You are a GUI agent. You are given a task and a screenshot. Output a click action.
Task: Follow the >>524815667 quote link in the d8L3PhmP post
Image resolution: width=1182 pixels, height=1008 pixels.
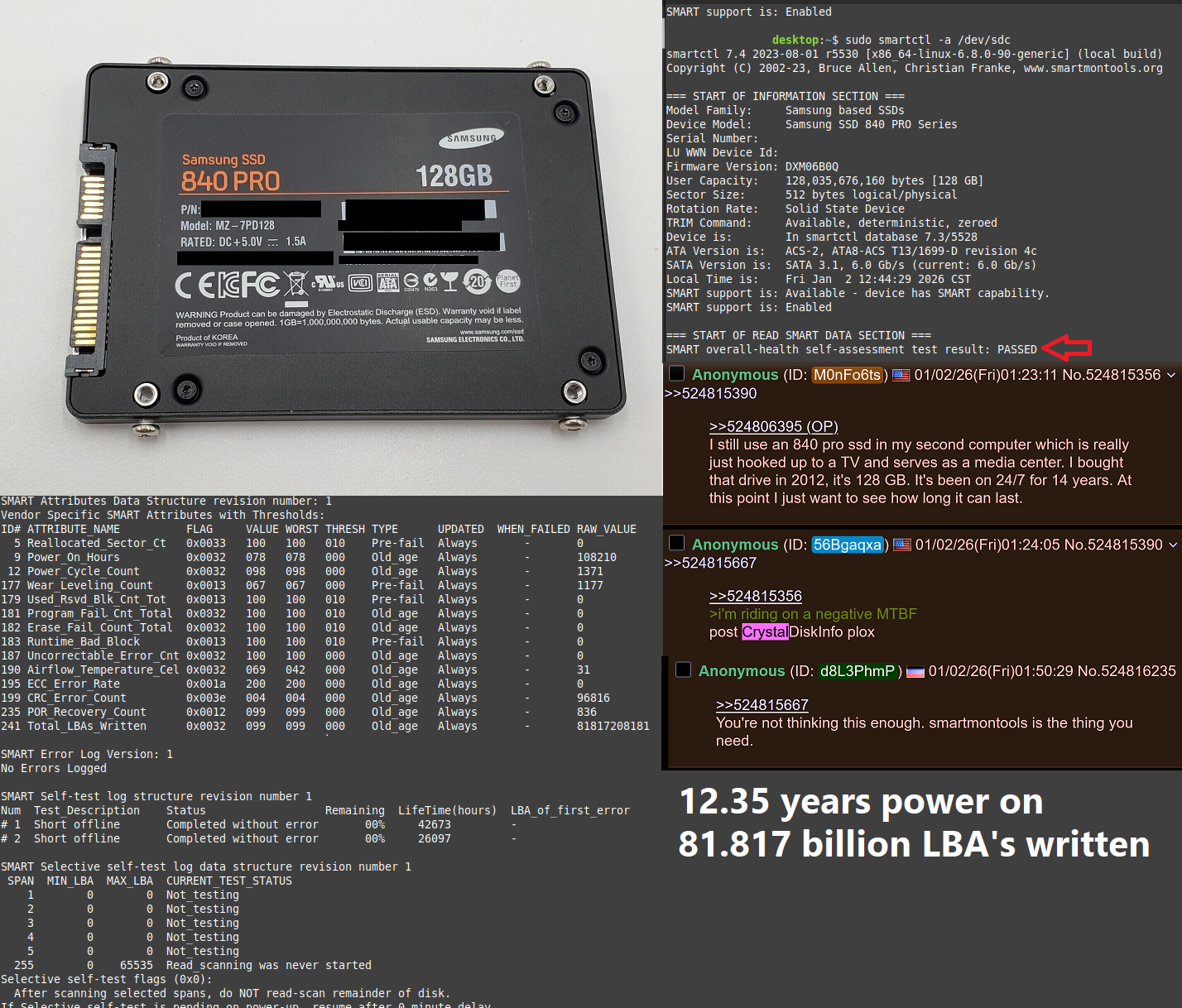[x=762, y=705]
